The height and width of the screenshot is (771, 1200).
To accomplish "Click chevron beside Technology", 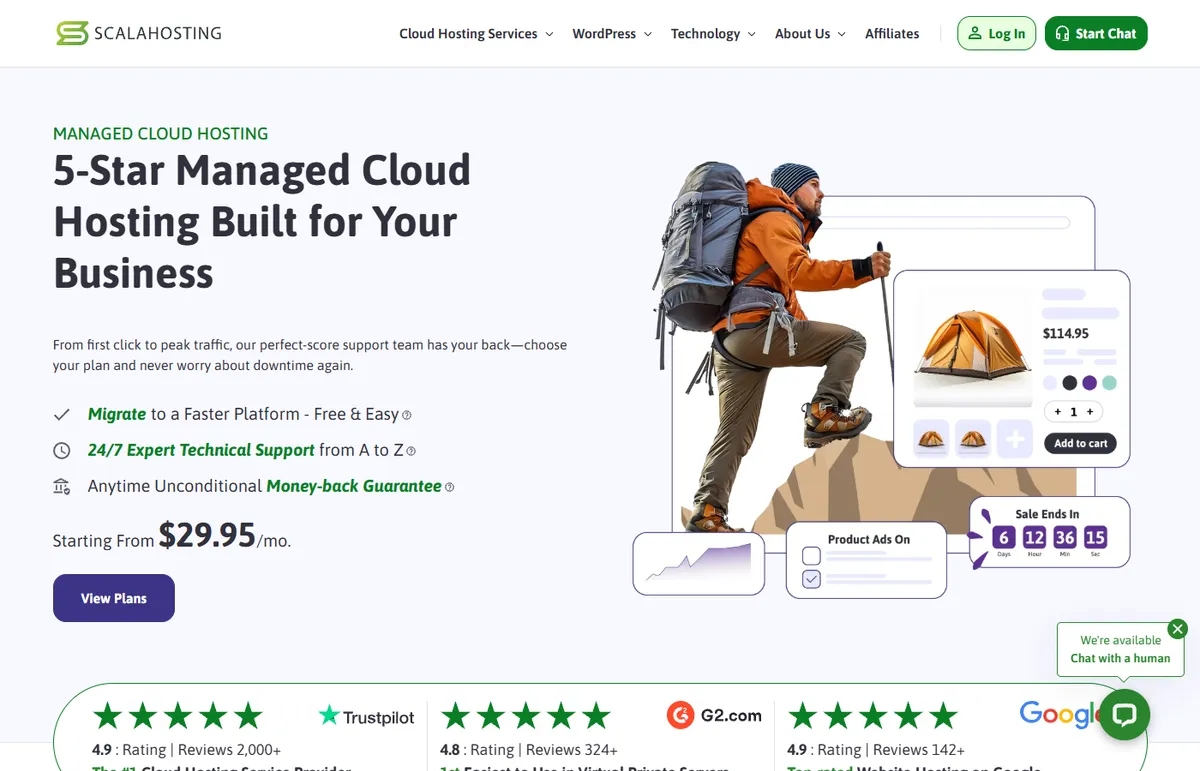I will [751, 34].
